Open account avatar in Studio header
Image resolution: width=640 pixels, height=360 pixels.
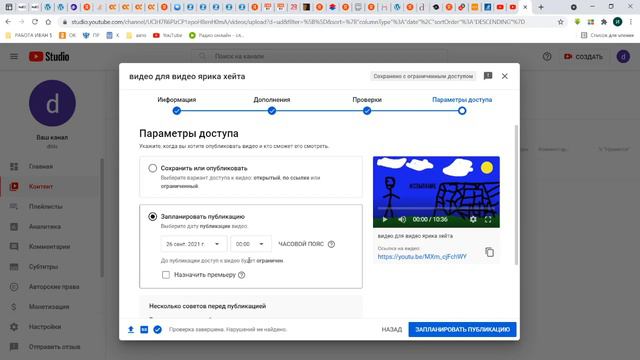click(x=623, y=57)
